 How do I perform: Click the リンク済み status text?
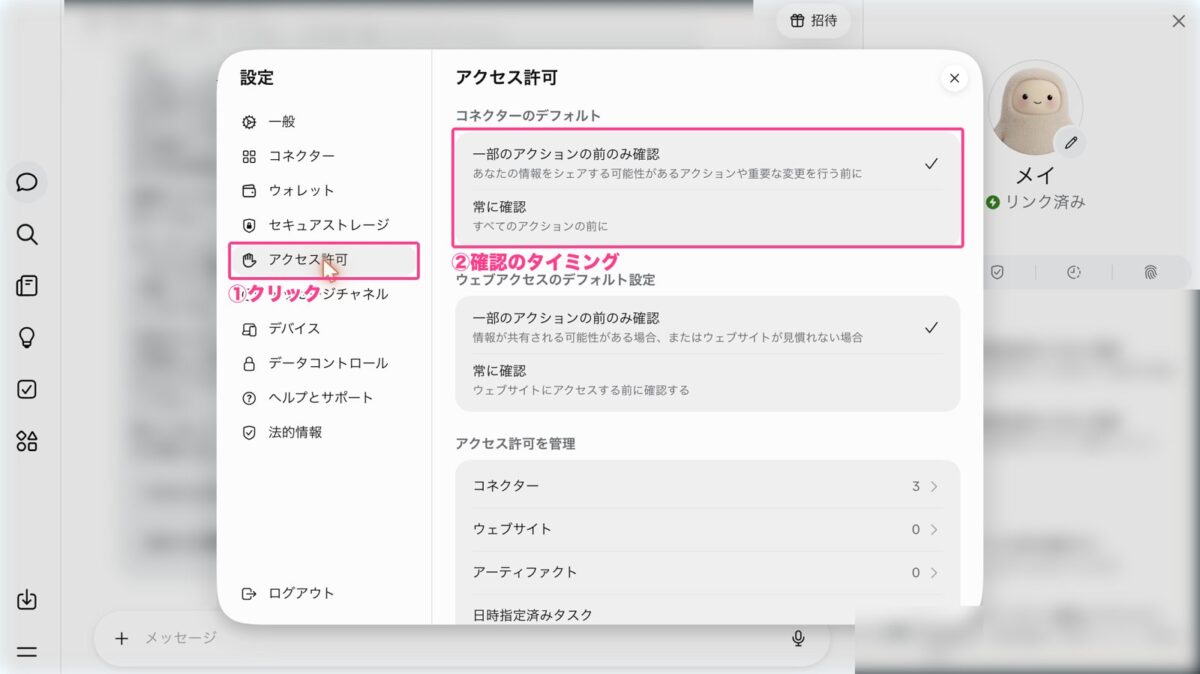(x=1045, y=202)
